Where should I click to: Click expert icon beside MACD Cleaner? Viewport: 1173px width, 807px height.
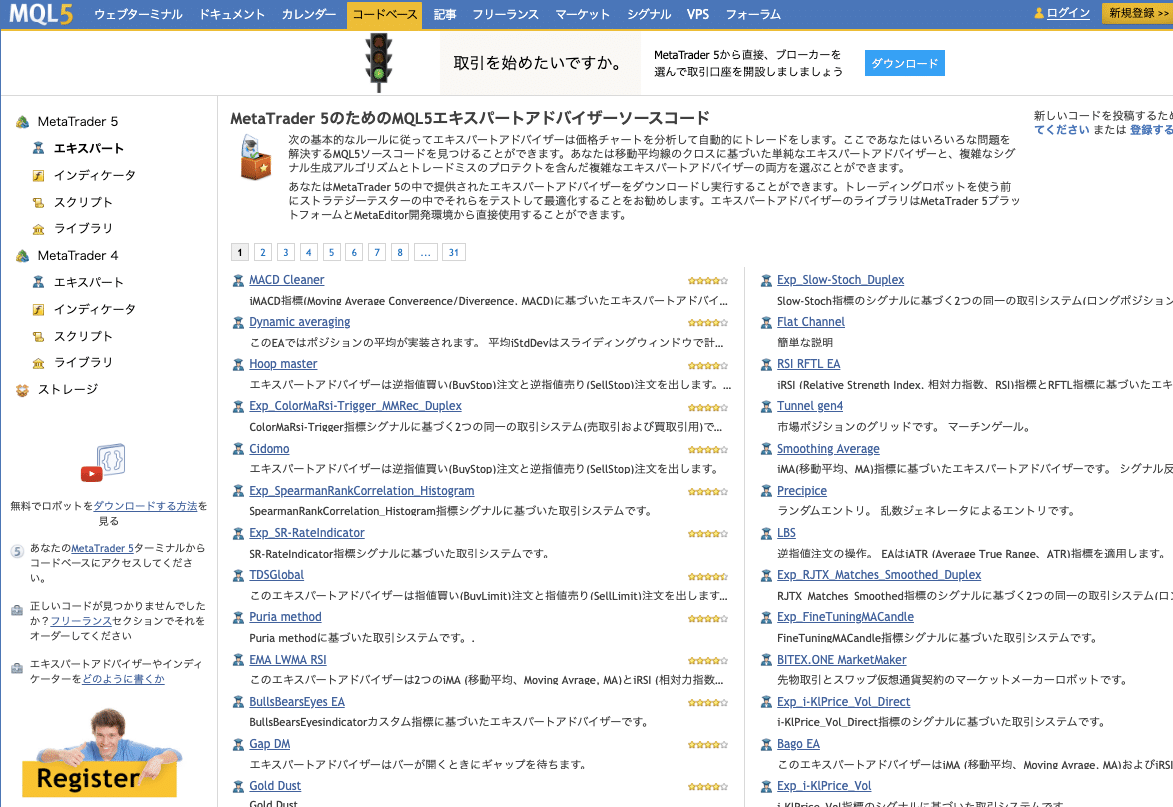click(238, 280)
